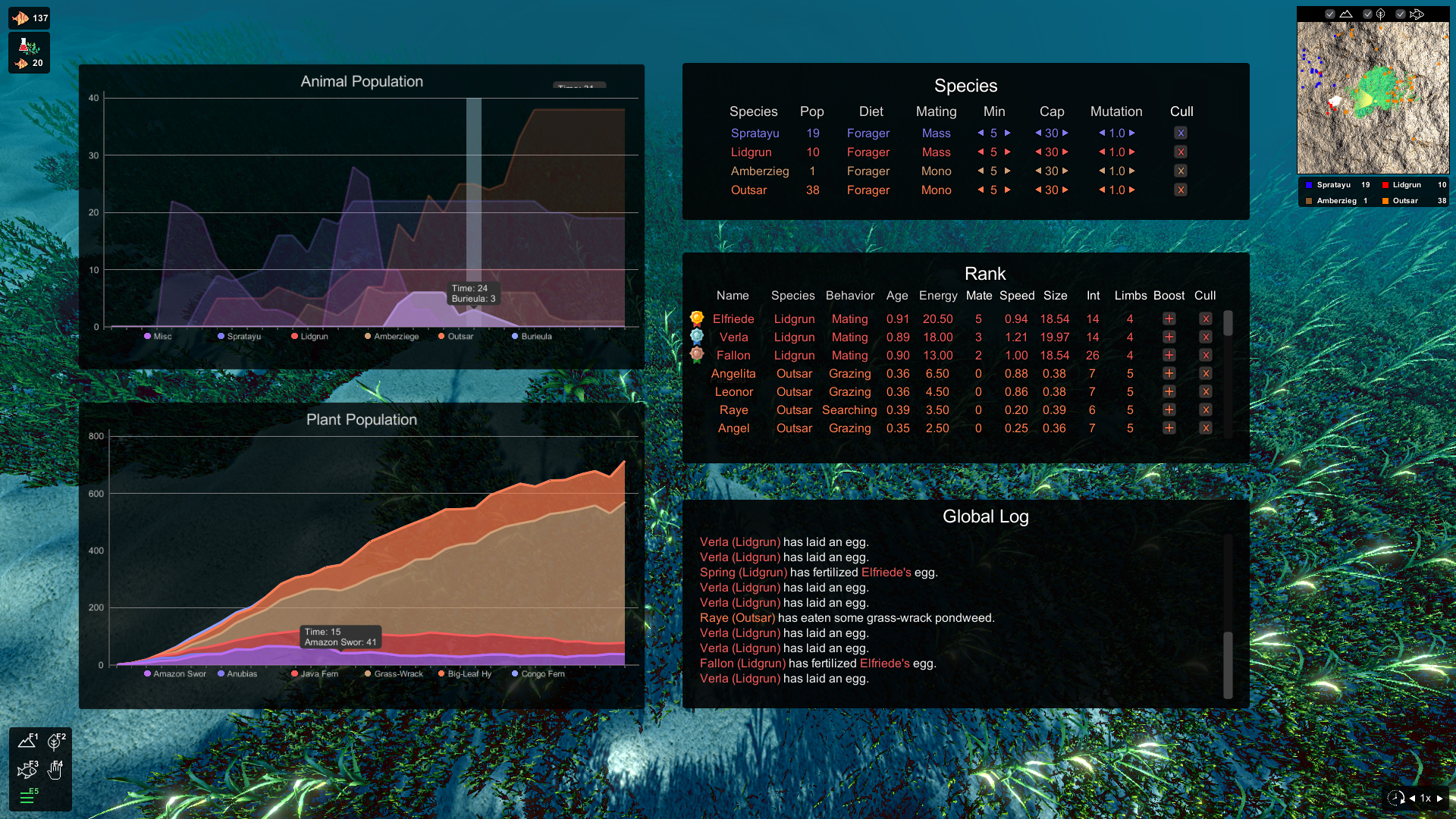
Task: Toggle the F5 stats menu icon
Action: click(x=27, y=796)
